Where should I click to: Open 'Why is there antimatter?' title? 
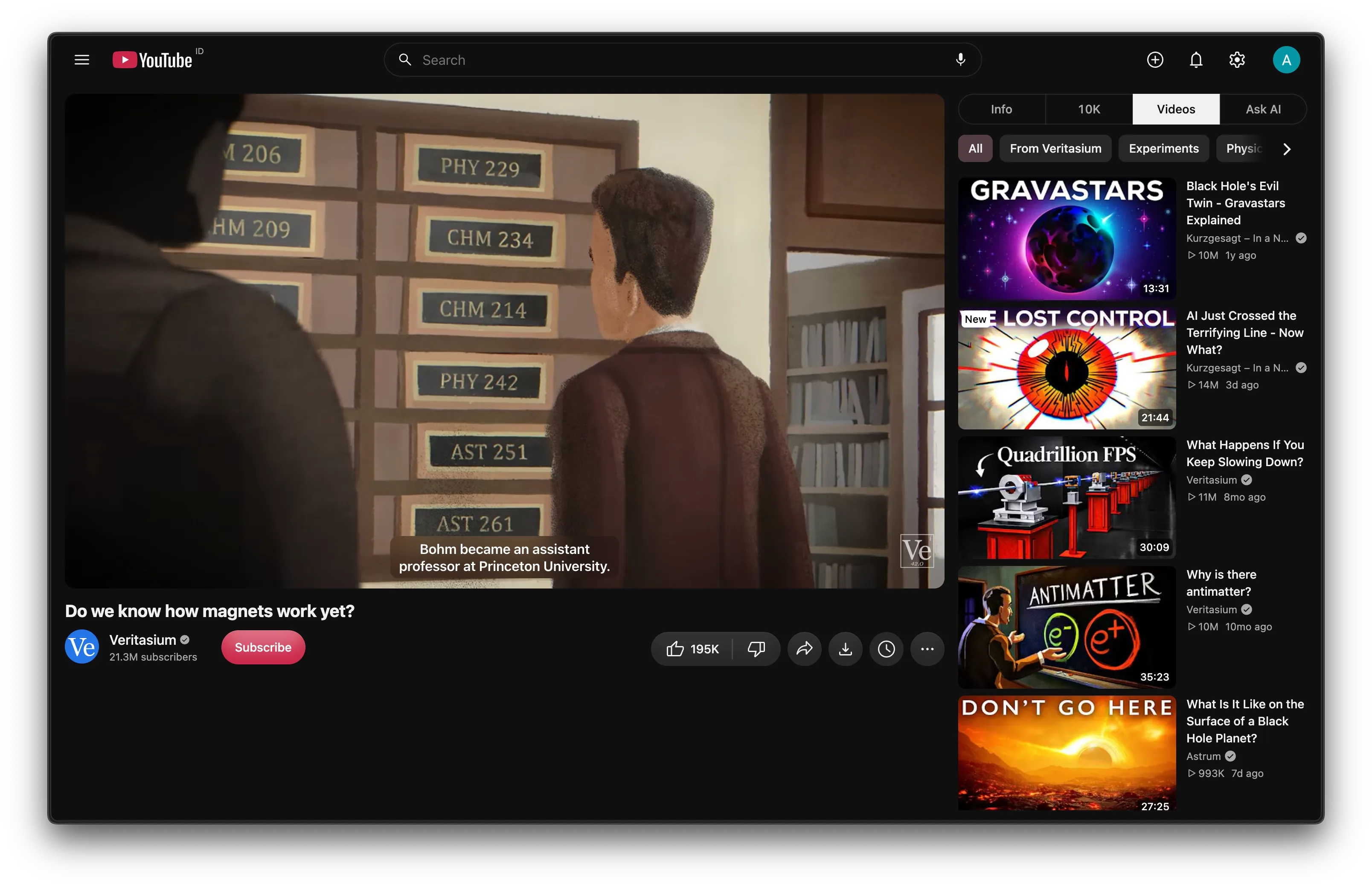click(x=1221, y=583)
